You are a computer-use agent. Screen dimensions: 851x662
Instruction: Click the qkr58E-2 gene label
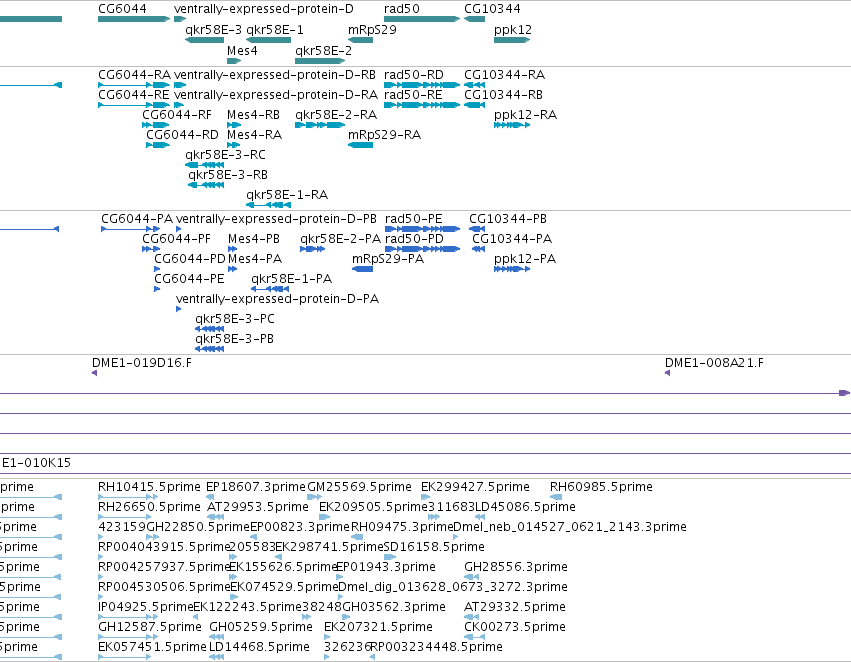[x=323, y=51]
